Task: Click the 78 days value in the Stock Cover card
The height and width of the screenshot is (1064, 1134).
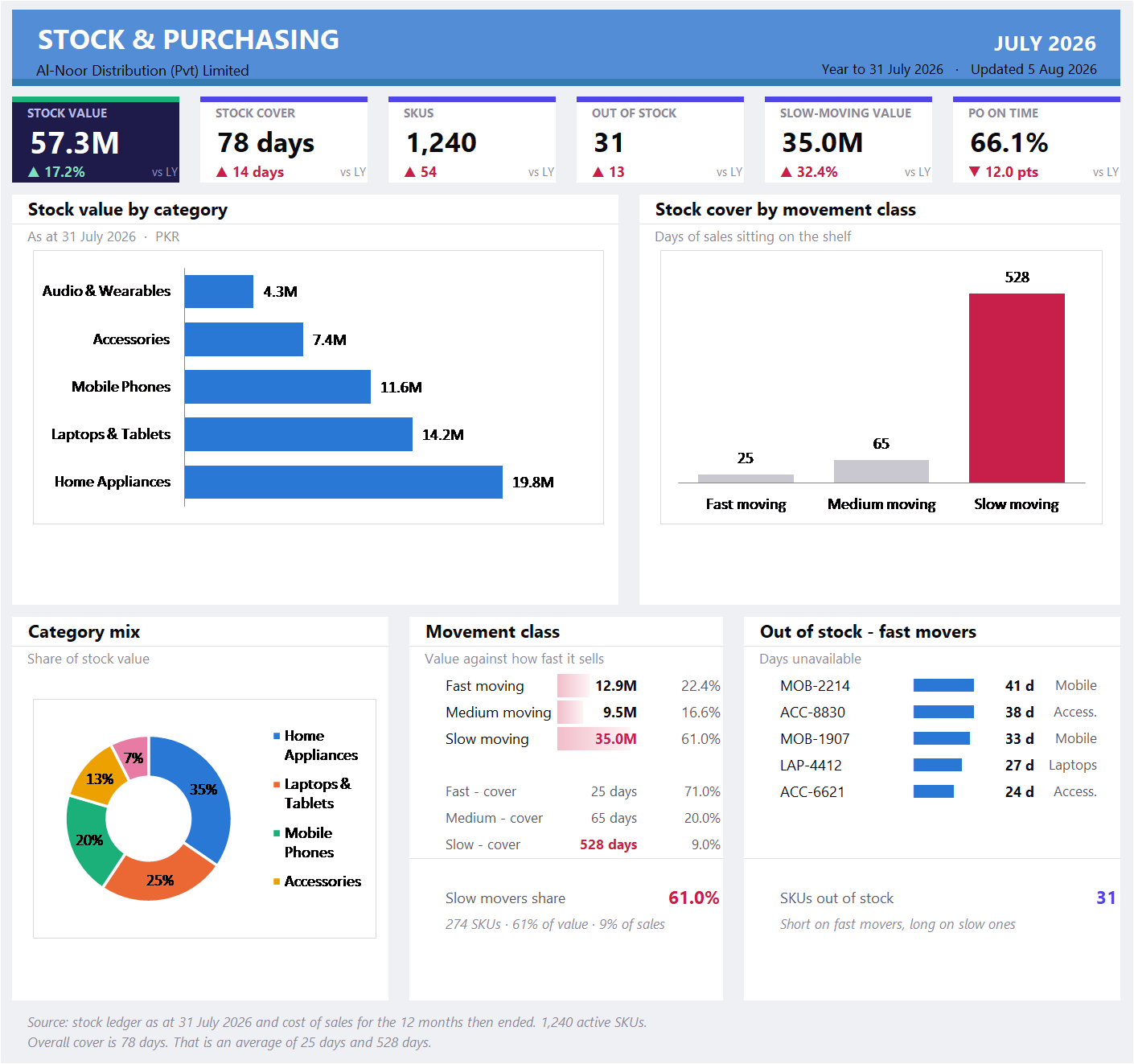Action: point(266,143)
